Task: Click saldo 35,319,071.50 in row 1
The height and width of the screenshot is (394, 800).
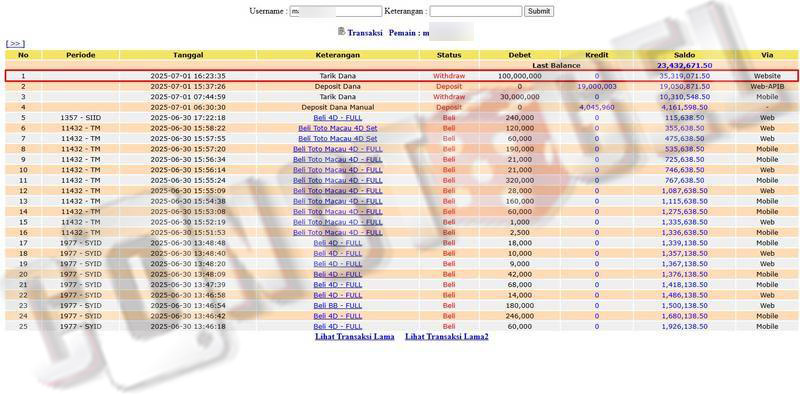Action: [684, 76]
